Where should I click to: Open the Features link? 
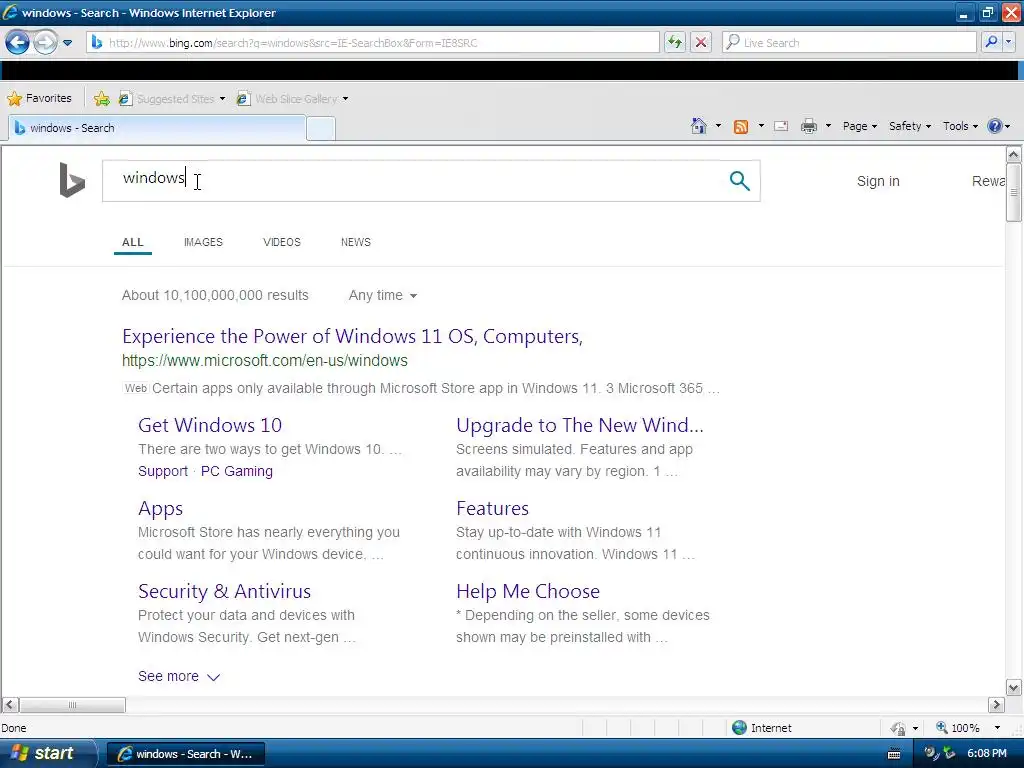492,509
